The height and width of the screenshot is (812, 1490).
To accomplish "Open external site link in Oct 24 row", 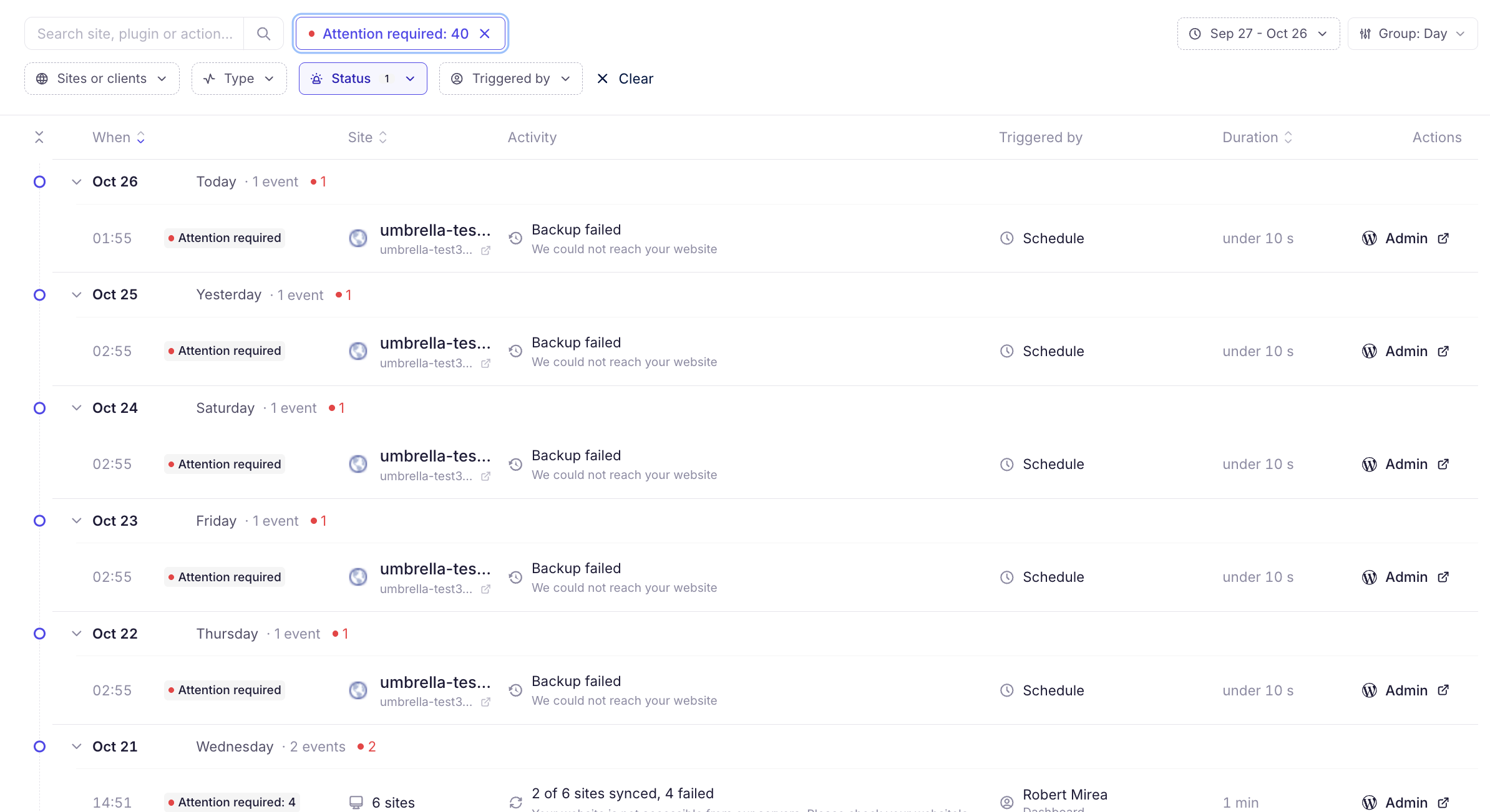I will pos(485,476).
